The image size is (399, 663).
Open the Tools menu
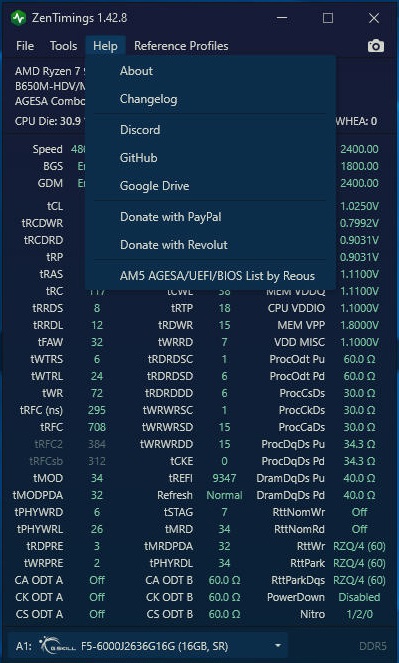point(63,46)
